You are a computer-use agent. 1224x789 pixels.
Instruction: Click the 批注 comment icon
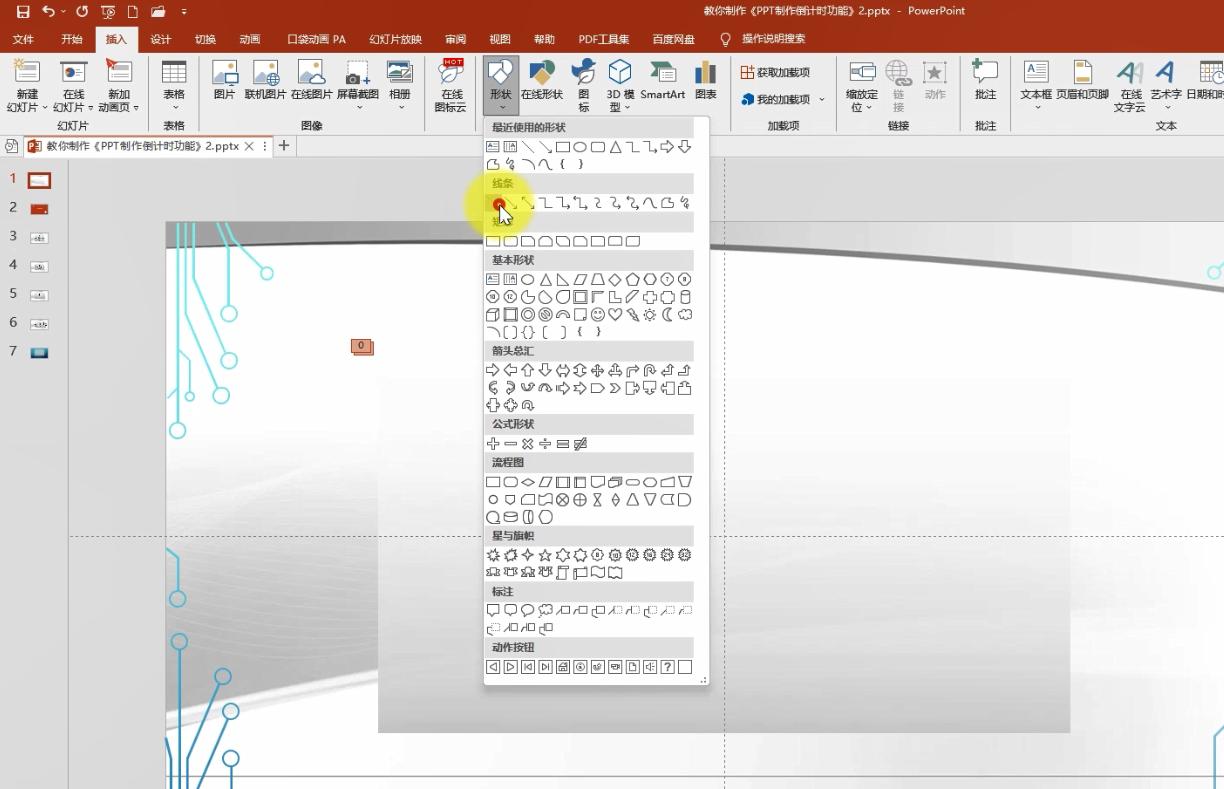985,79
